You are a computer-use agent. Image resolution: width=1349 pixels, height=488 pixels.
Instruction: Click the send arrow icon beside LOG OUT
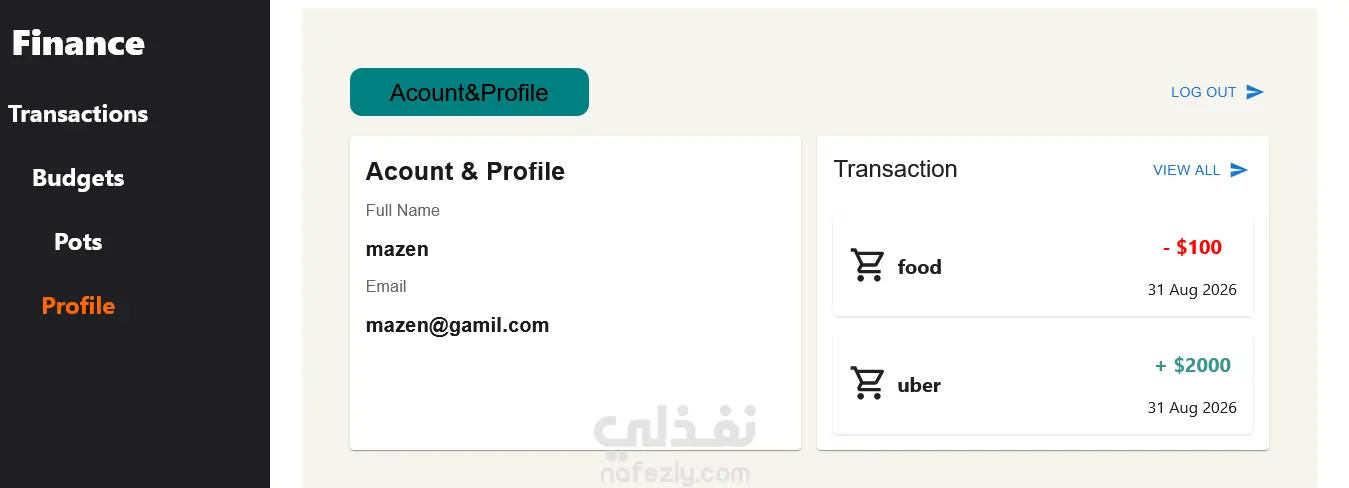click(x=1255, y=92)
